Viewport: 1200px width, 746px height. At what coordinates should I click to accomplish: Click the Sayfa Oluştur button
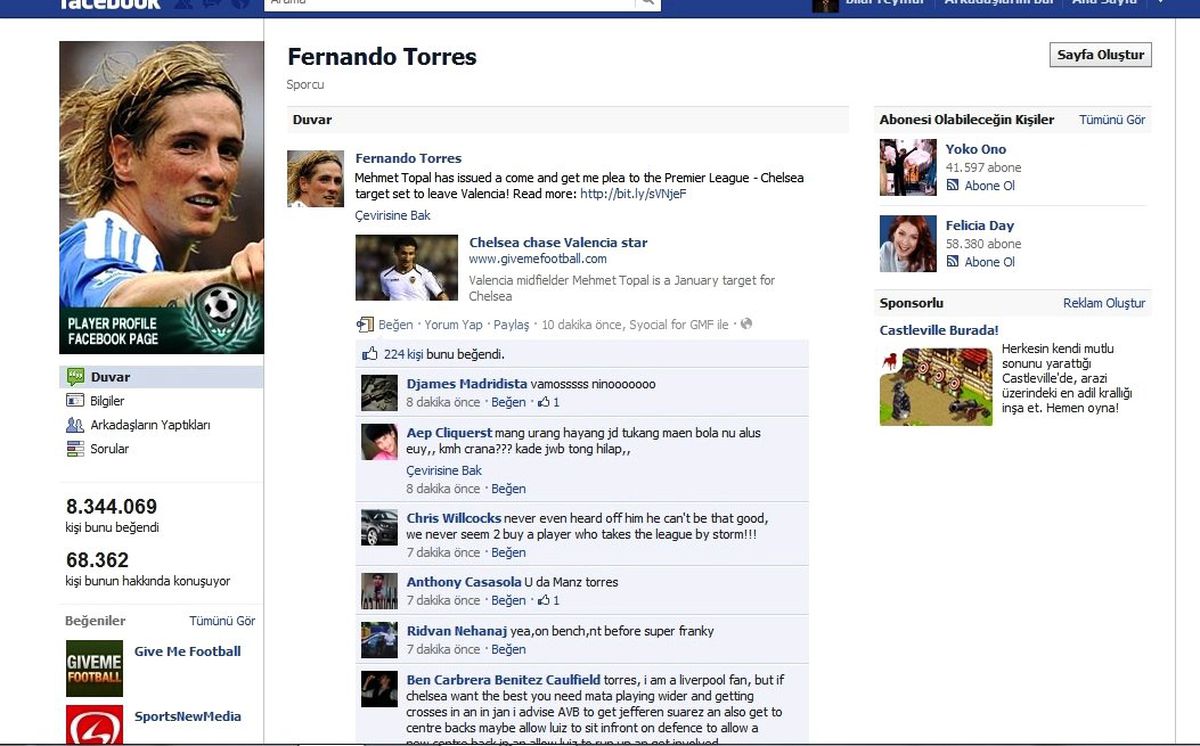[1100, 55]
